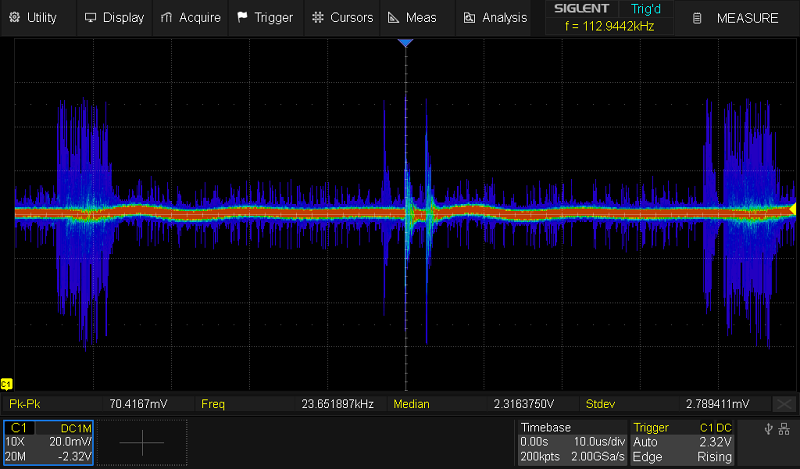Click the network status icon

[785, 429]
